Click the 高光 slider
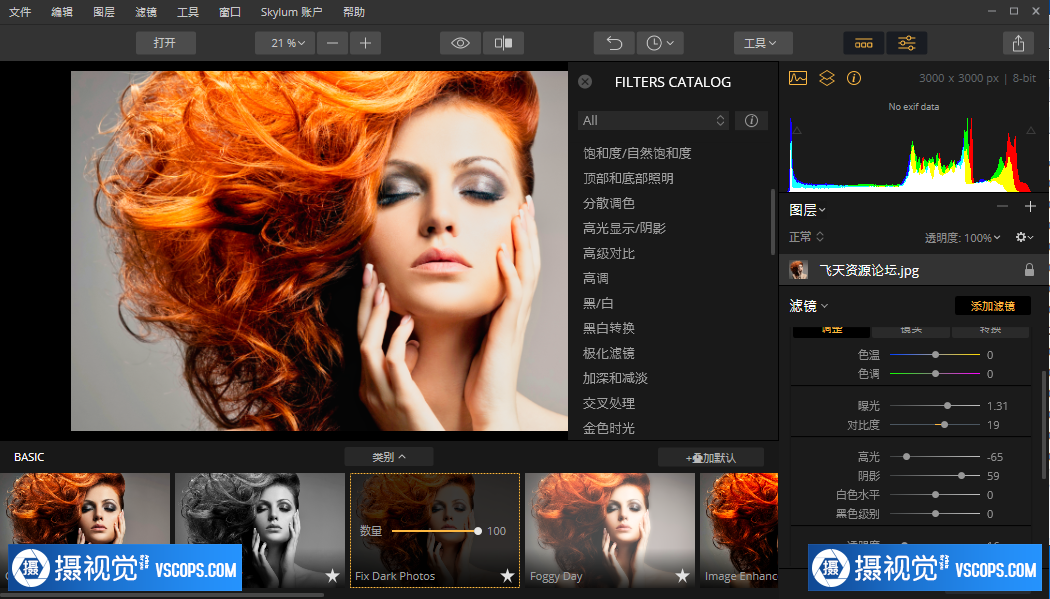 tap(935, 456)
